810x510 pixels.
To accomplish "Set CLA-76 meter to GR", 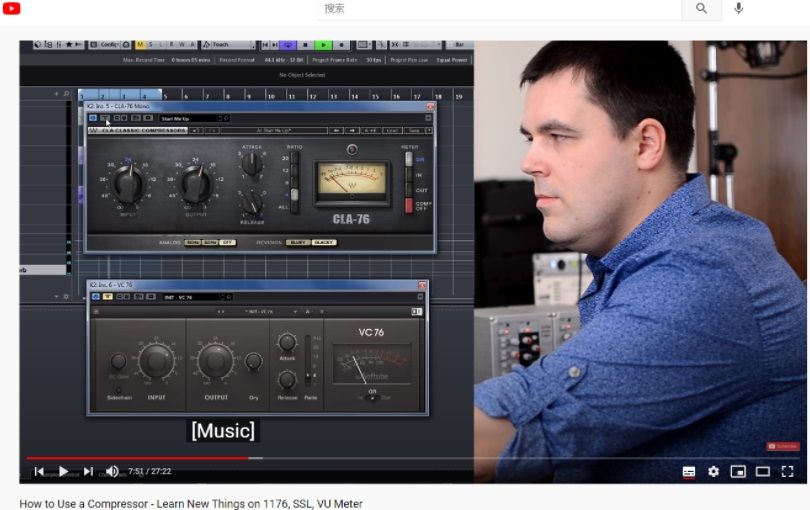I will tap(409, 160).
